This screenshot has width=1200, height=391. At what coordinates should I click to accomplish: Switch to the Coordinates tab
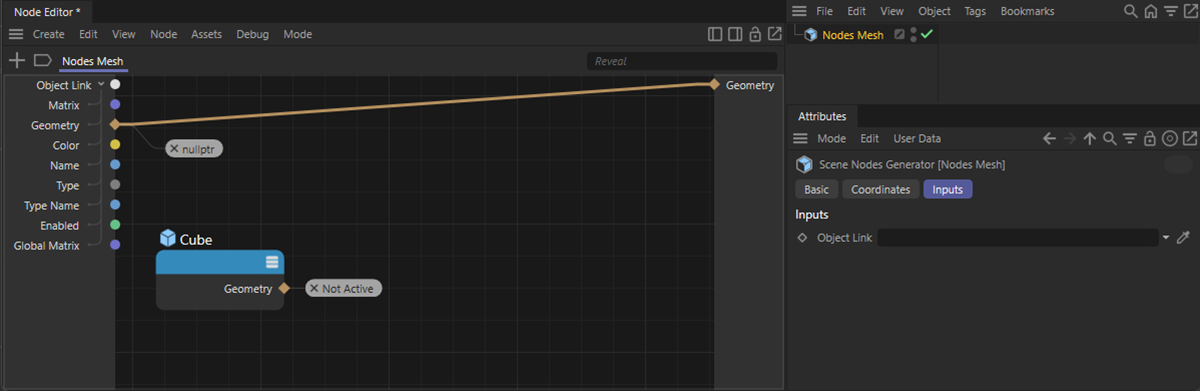(880, 189)
